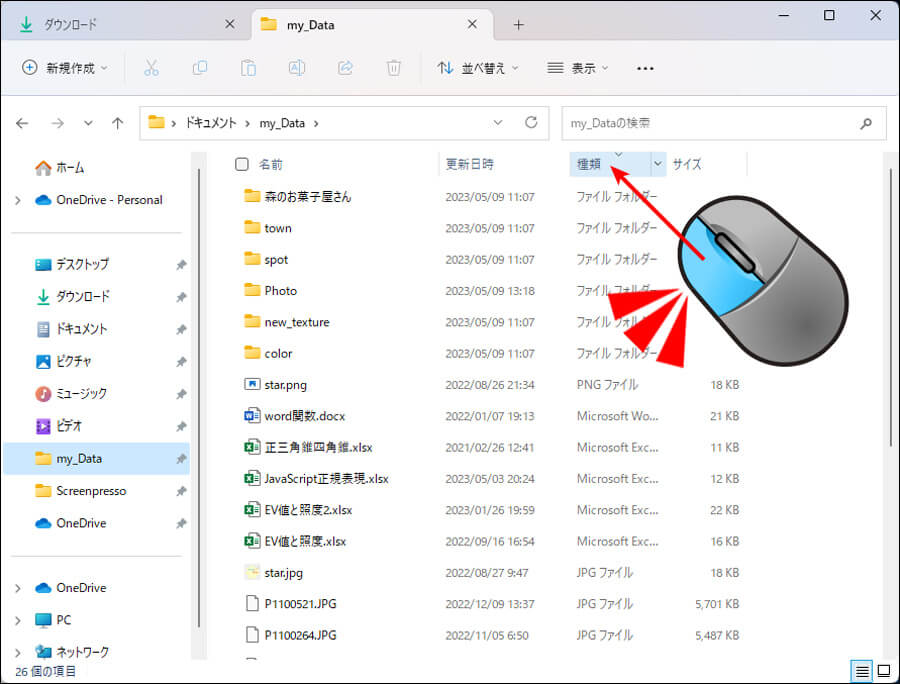Switch to details view icon in status bar
Viewport: 900px width, 684px height.
pos(862,671)
